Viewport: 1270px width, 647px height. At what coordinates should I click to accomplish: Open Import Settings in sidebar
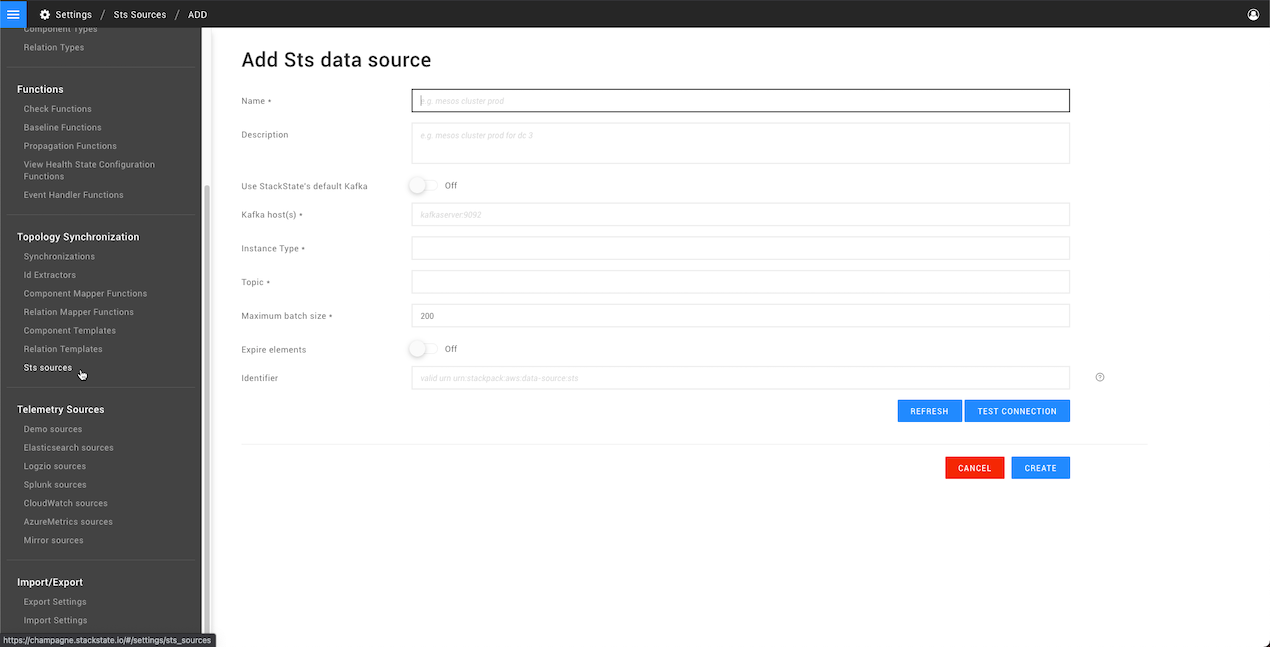click(55, 621)
